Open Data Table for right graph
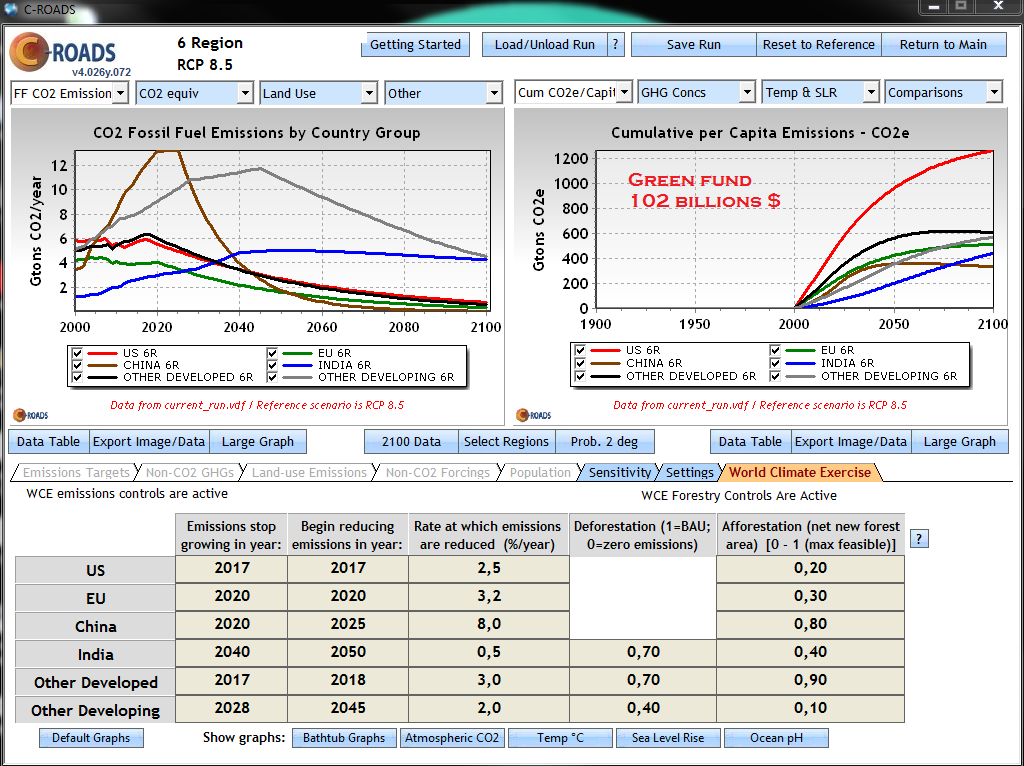The image size is (1024, 766). point(750,441)
